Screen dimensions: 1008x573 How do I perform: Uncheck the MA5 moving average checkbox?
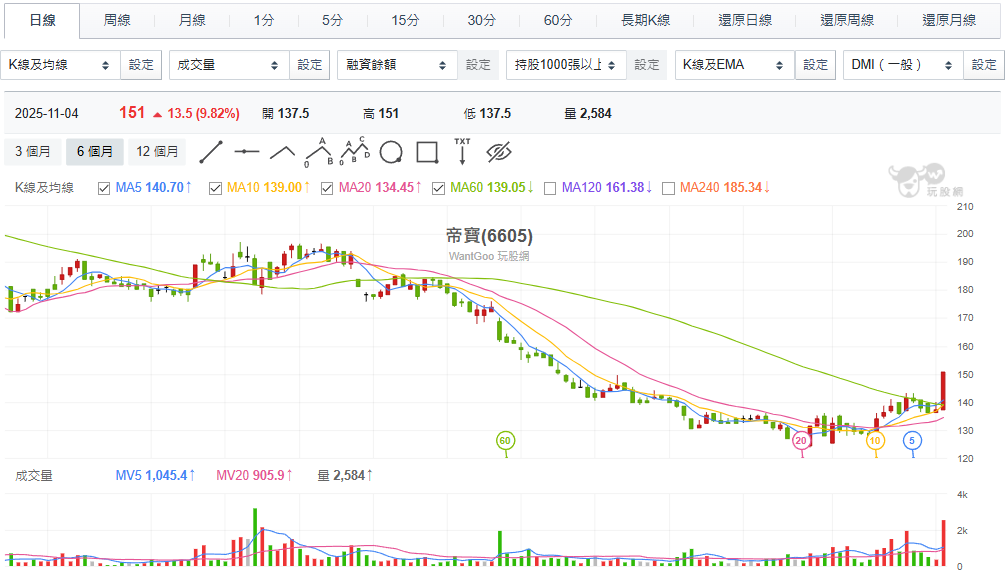click(104, 187)
